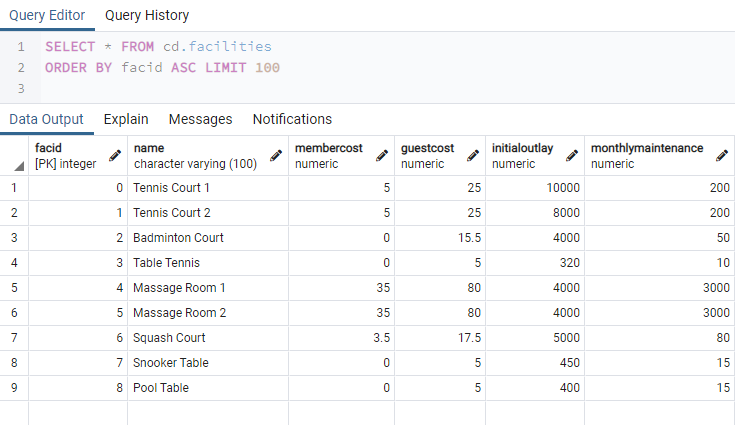
Task: Switch to the Query History tab
Action: click(x=147, y=16)
